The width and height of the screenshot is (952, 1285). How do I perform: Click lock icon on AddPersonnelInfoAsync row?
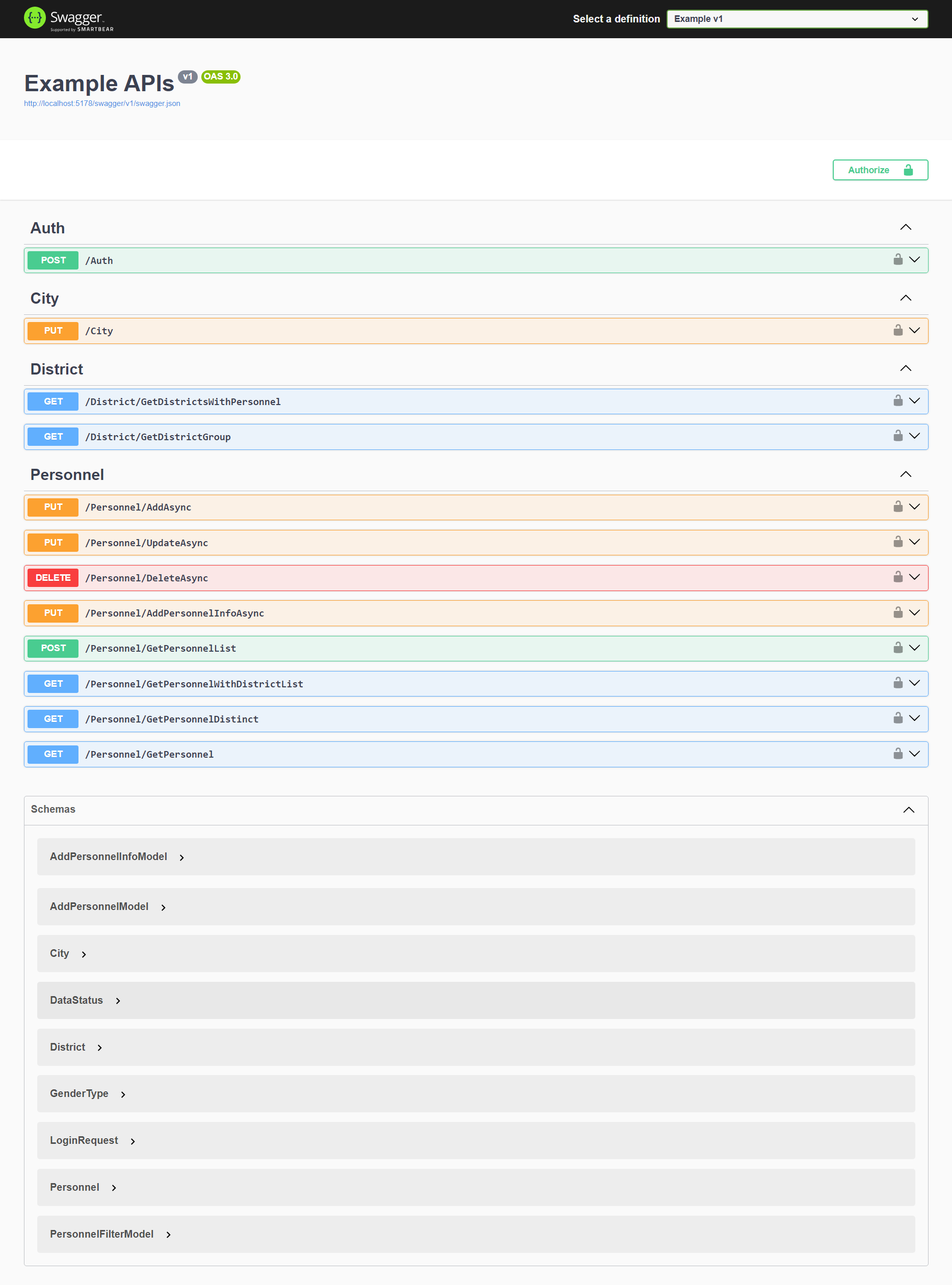898,612
